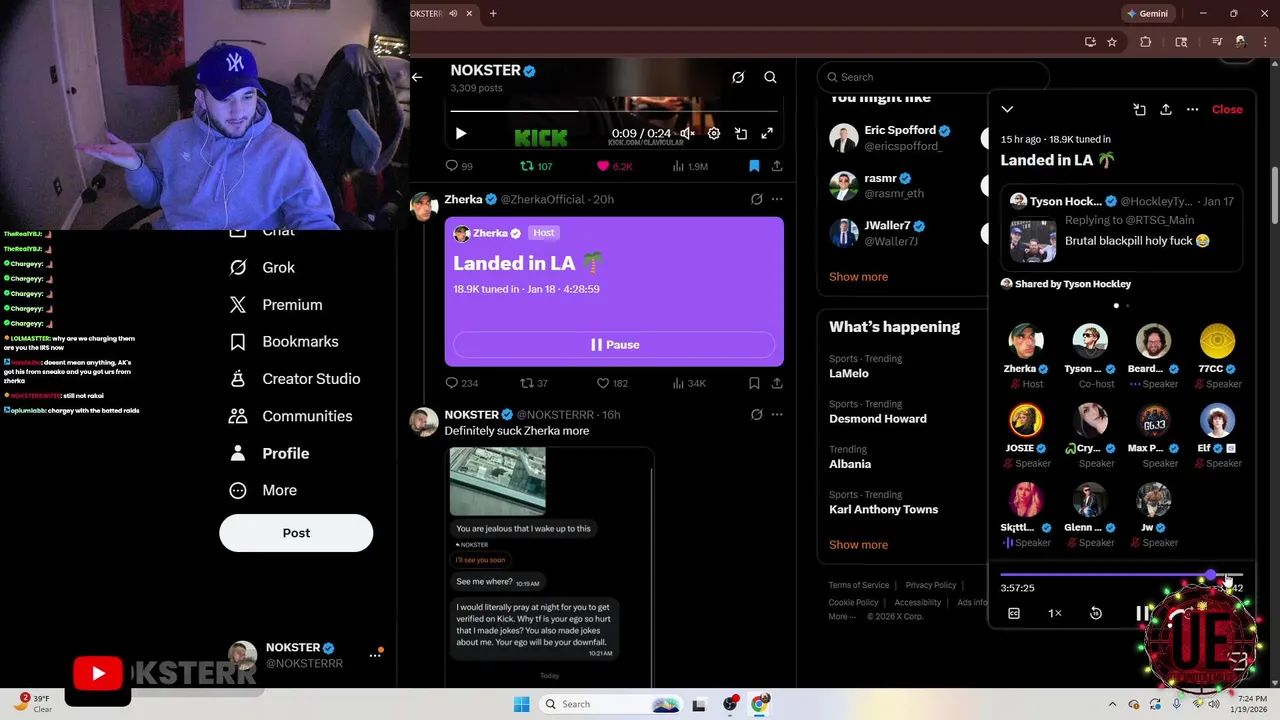Open the video settings gear
1280x720 pixels.
[x=714, y=133]
